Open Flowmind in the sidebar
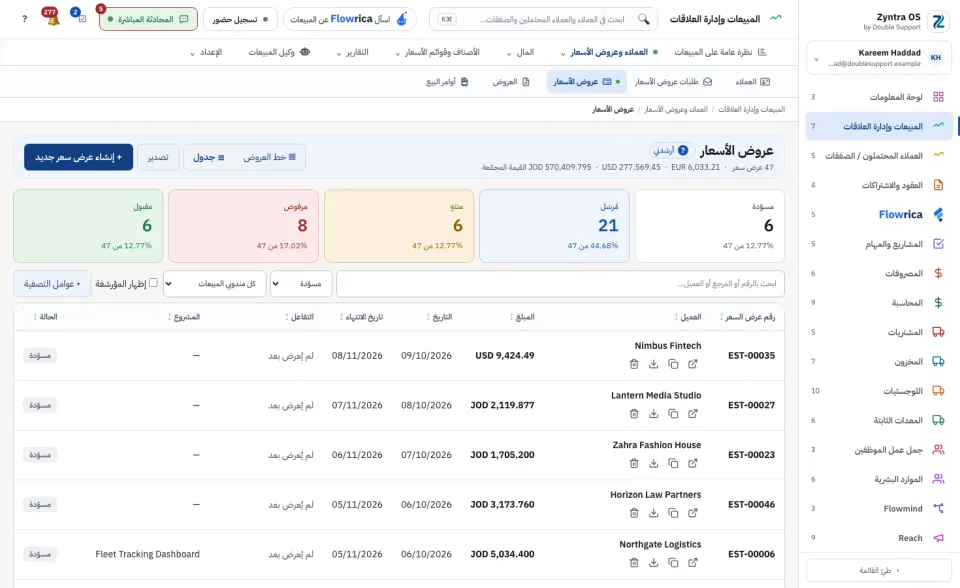This screenshot has width=960, height=588. (879, 508)
